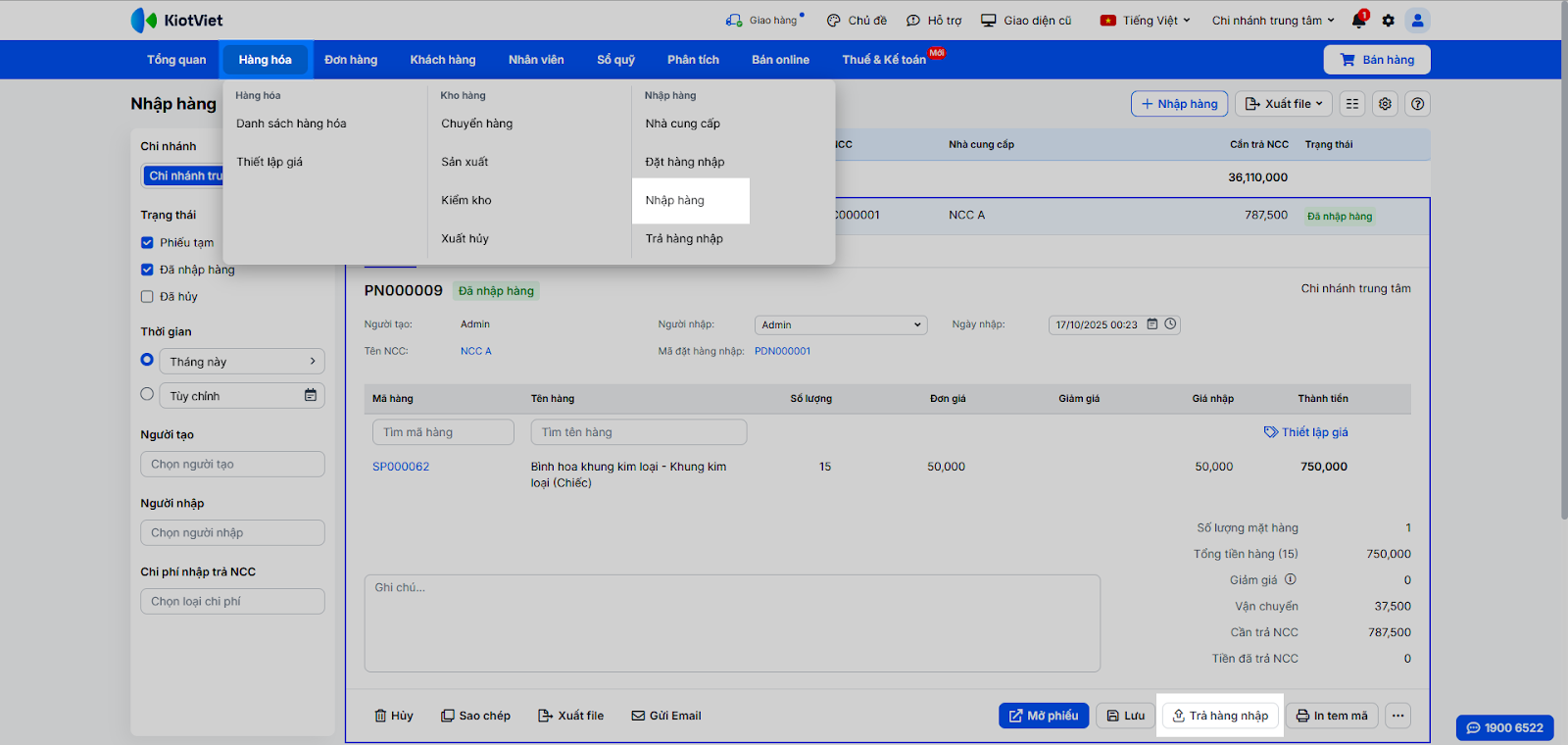The image size is (1568, 745).
Task: Open the Người nhập Admin dropdown
Action: (841, 324)
